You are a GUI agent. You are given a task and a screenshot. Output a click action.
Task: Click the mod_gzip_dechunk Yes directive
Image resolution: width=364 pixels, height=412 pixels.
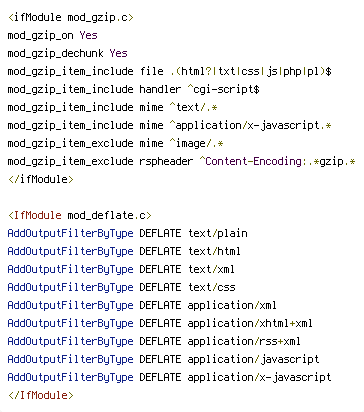coord(67,53)
